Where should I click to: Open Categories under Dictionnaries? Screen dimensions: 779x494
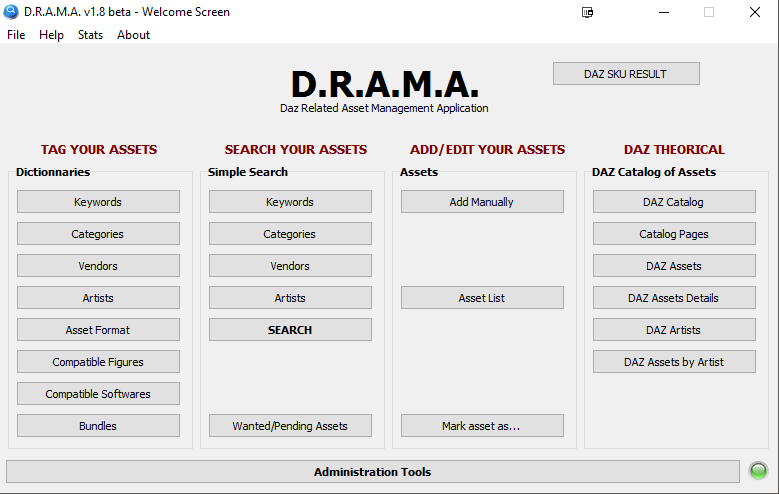[98, 234]
